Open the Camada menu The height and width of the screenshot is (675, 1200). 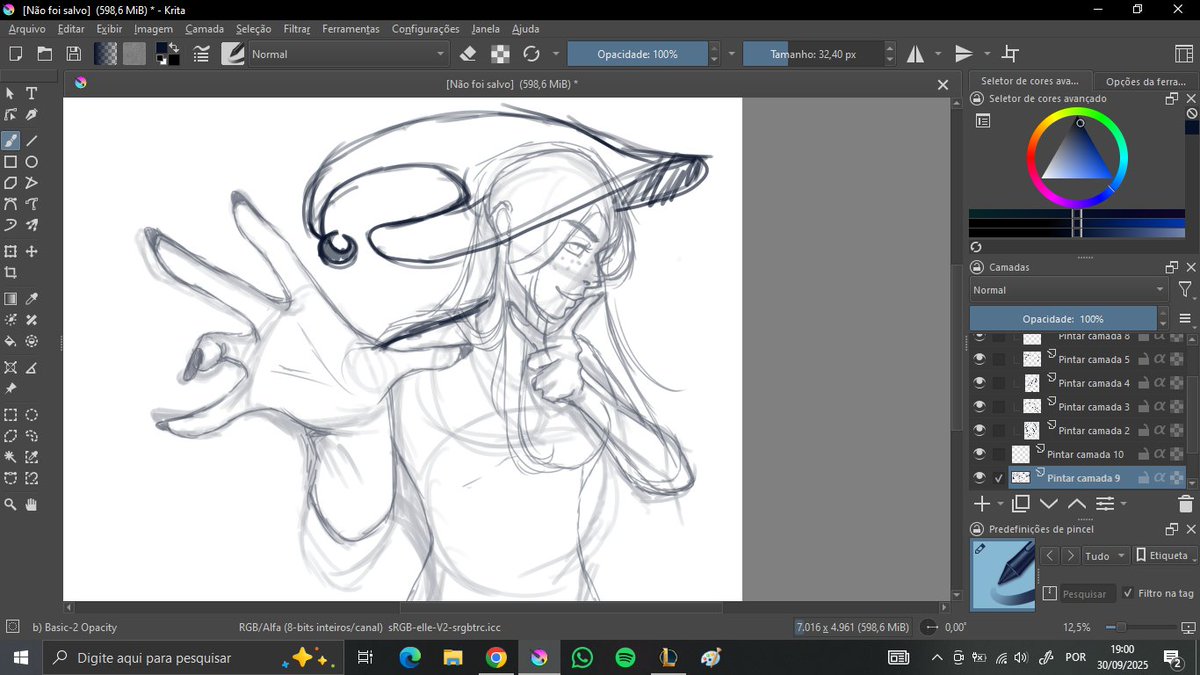(x=204, y=28)
